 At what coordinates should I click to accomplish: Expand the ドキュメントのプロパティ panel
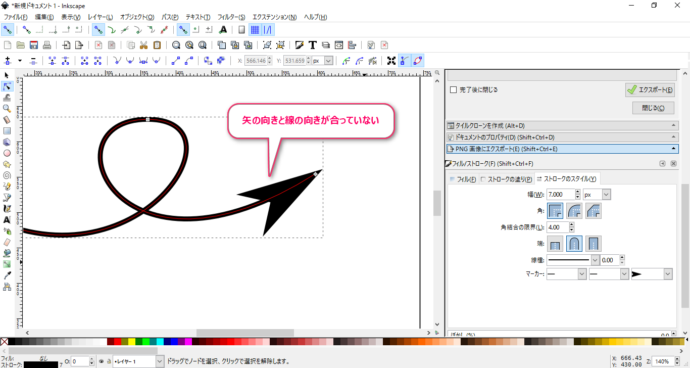click(x=562, y=137)
